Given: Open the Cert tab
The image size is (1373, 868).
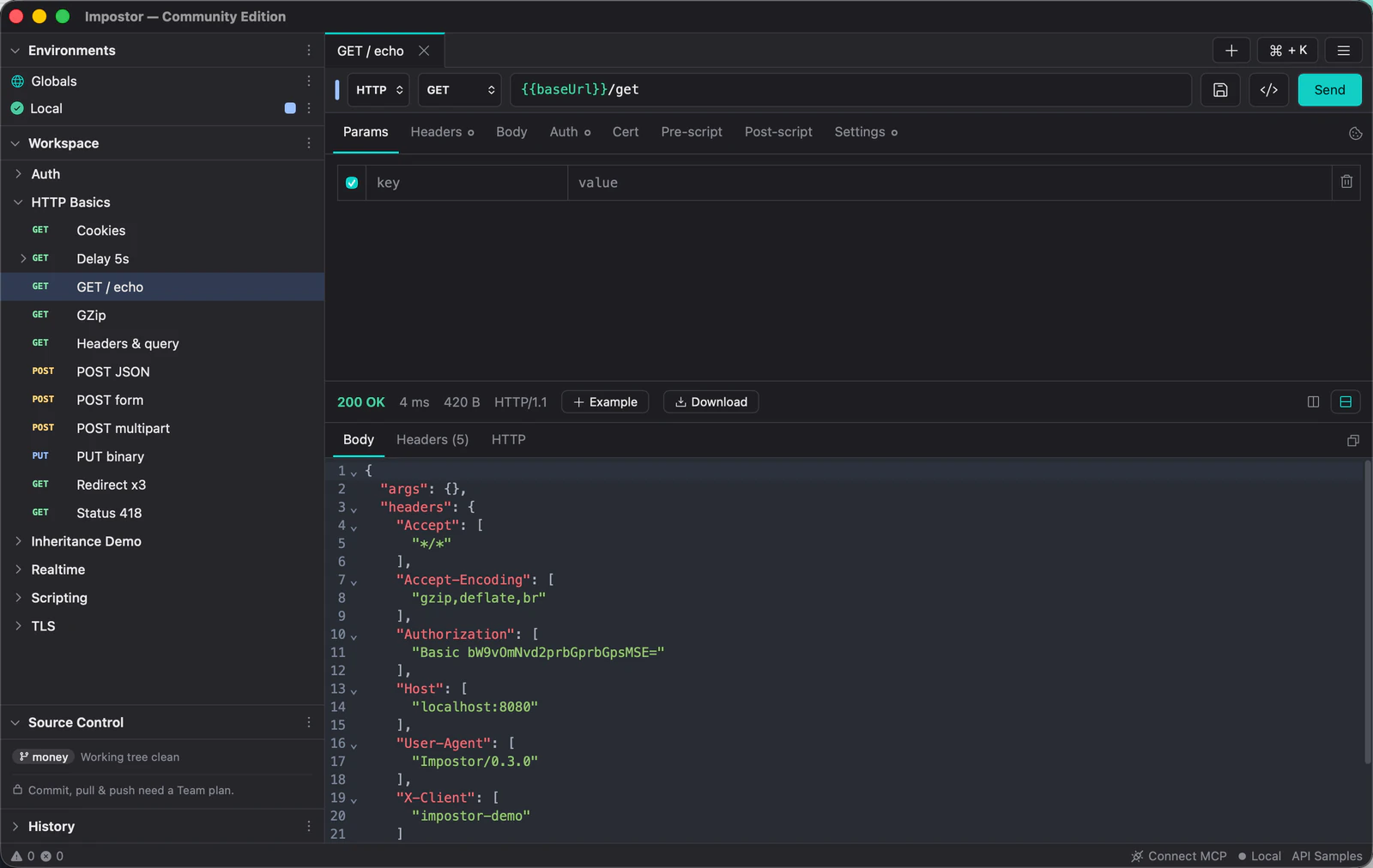Looking at the screenshot, I should (626, 132).
